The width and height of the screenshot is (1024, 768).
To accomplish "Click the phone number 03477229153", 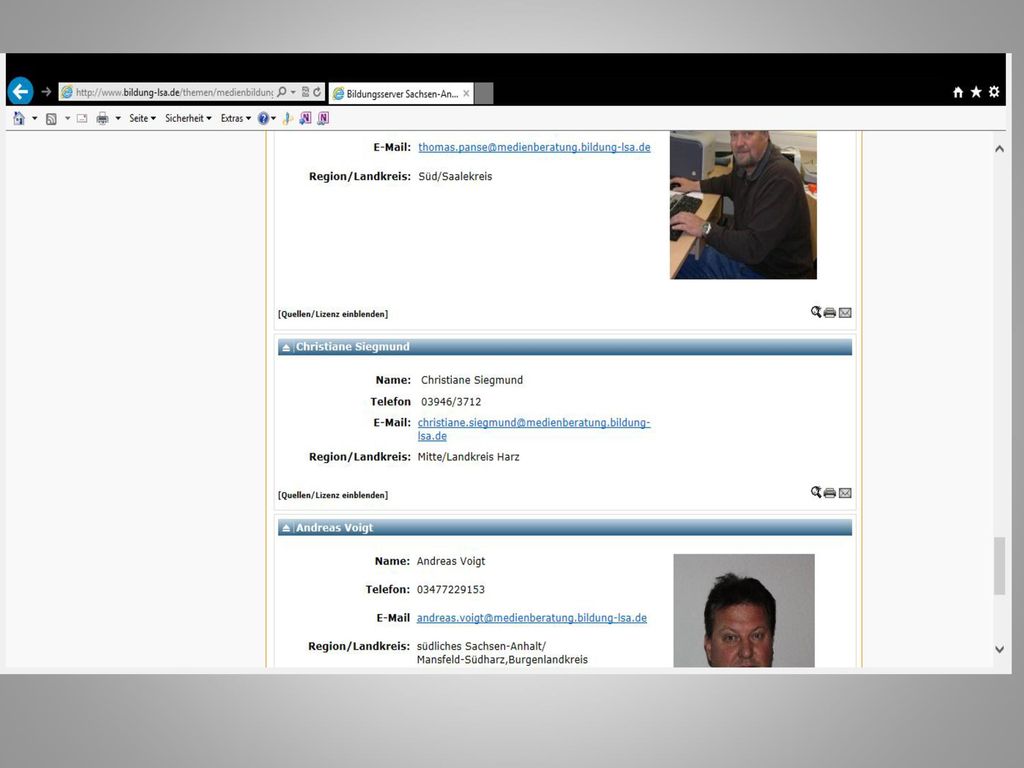I will 451,590.
